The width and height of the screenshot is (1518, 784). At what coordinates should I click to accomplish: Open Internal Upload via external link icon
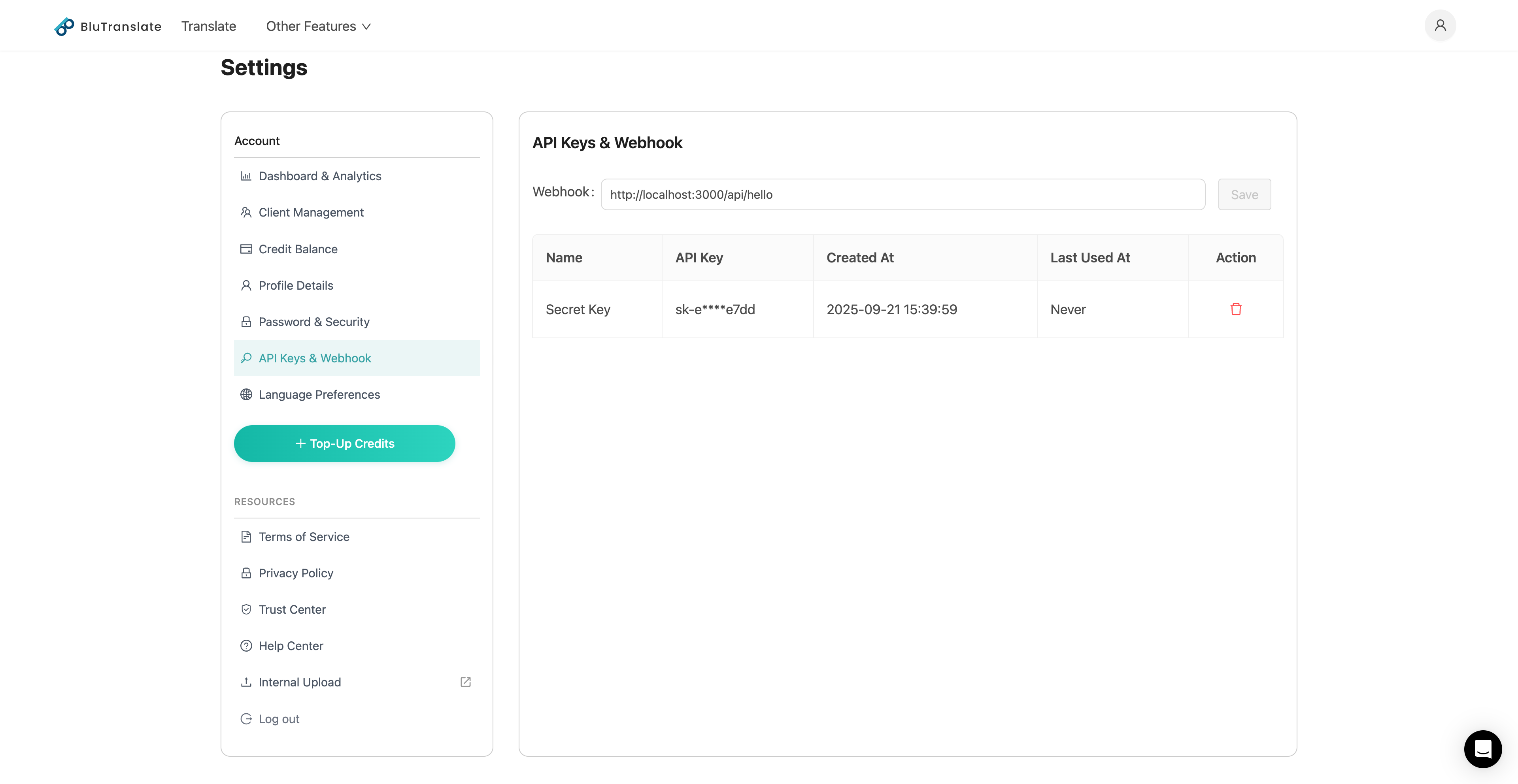point(465,682)
